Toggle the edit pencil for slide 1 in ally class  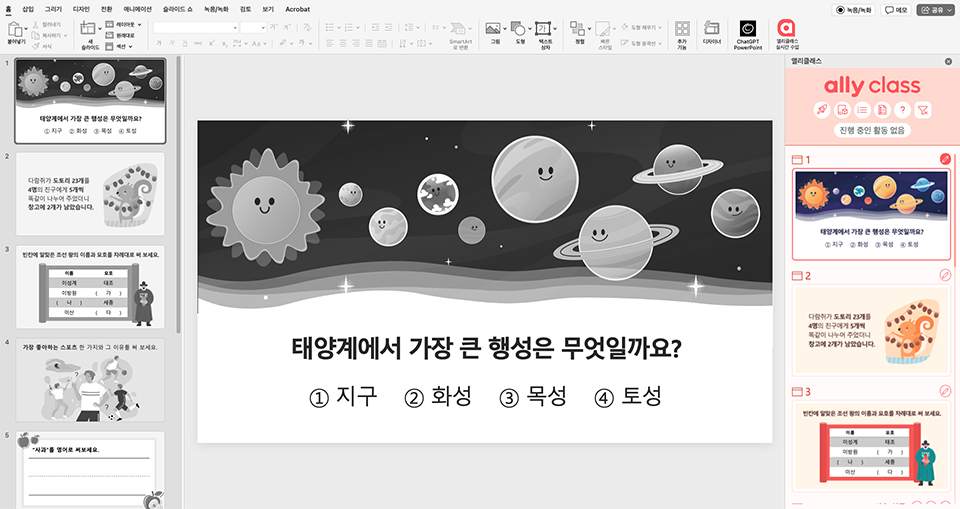(945, 159)
